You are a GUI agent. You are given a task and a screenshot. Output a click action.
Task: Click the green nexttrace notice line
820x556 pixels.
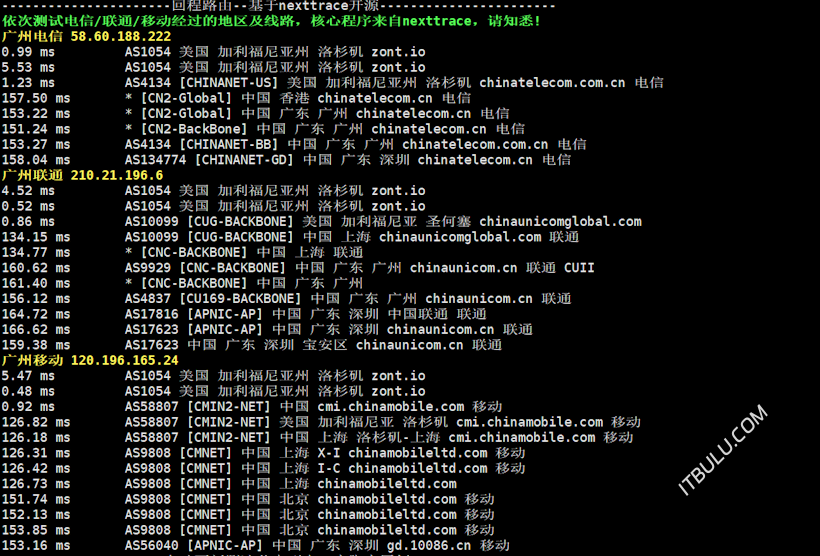271,21
